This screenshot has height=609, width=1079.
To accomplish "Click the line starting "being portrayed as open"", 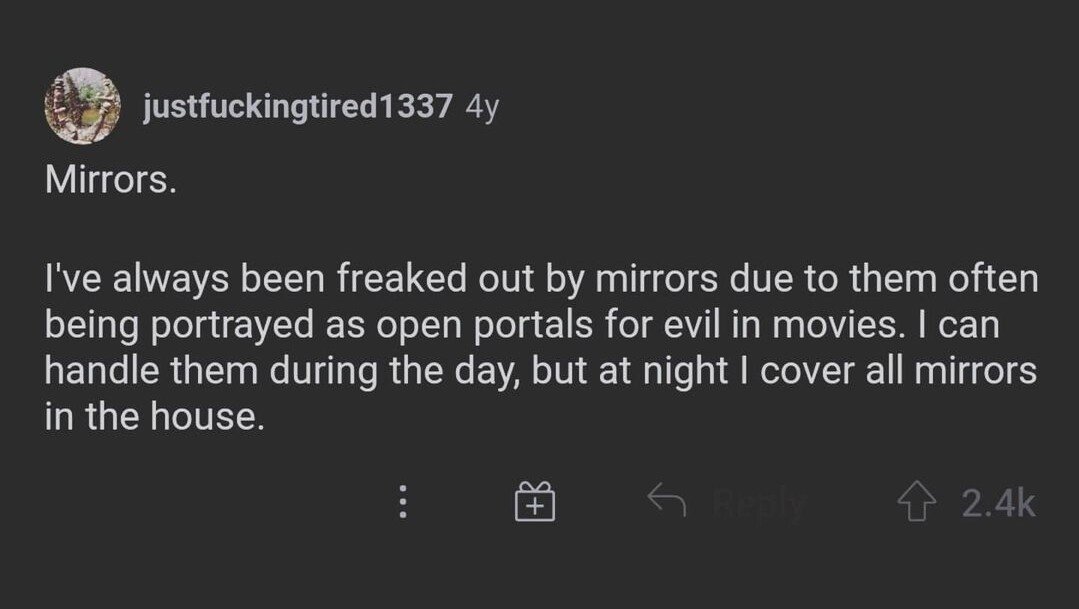I will click(x=521, y=326).
